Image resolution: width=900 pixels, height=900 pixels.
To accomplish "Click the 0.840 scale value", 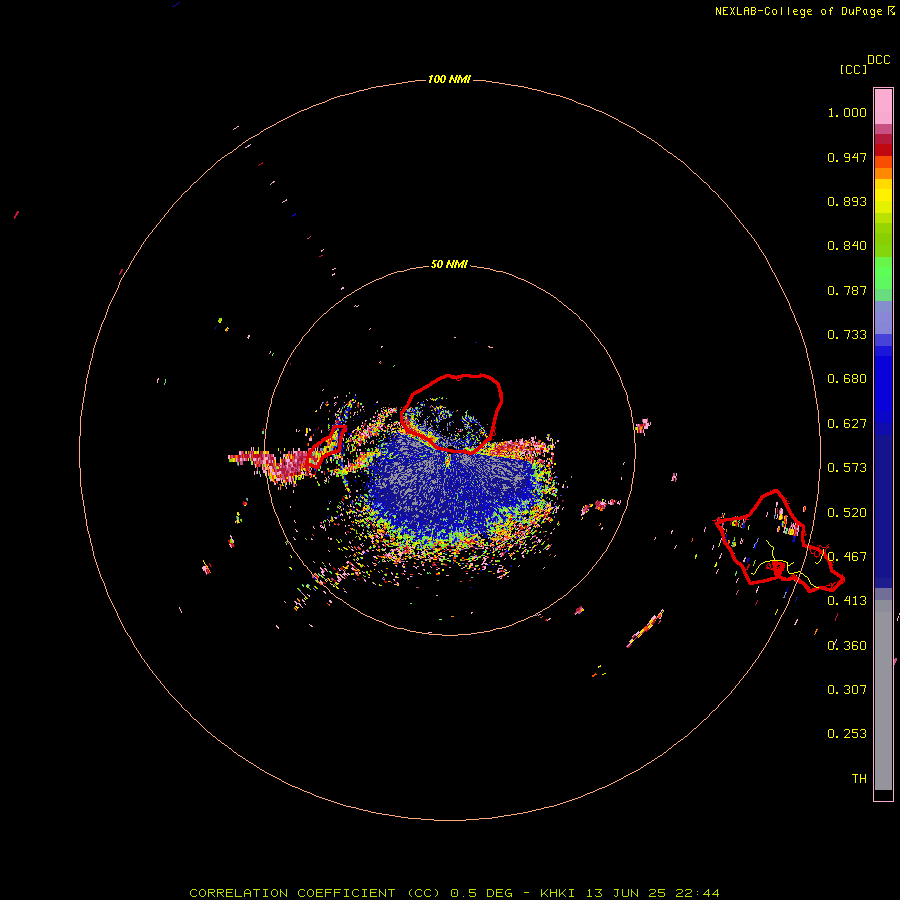I will tap(847, 246).
